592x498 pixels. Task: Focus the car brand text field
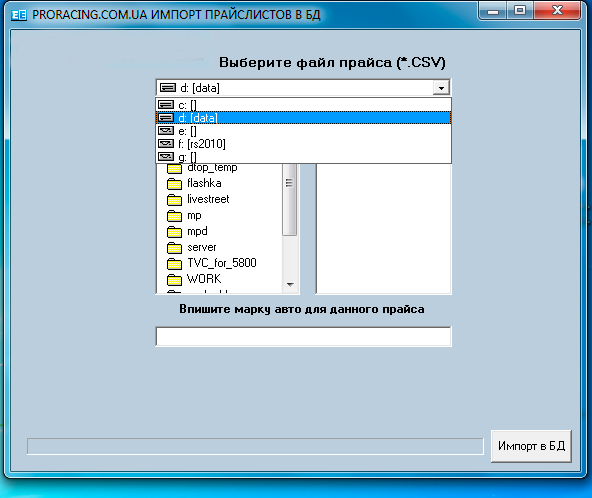304,336
